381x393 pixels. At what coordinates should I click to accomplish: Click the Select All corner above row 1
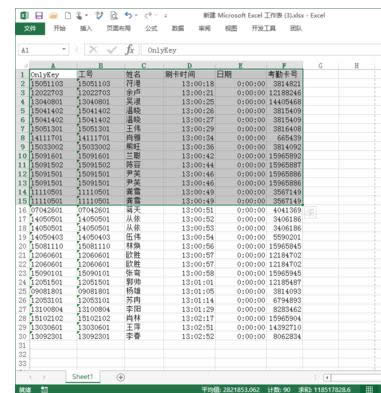tap(23, 66)
